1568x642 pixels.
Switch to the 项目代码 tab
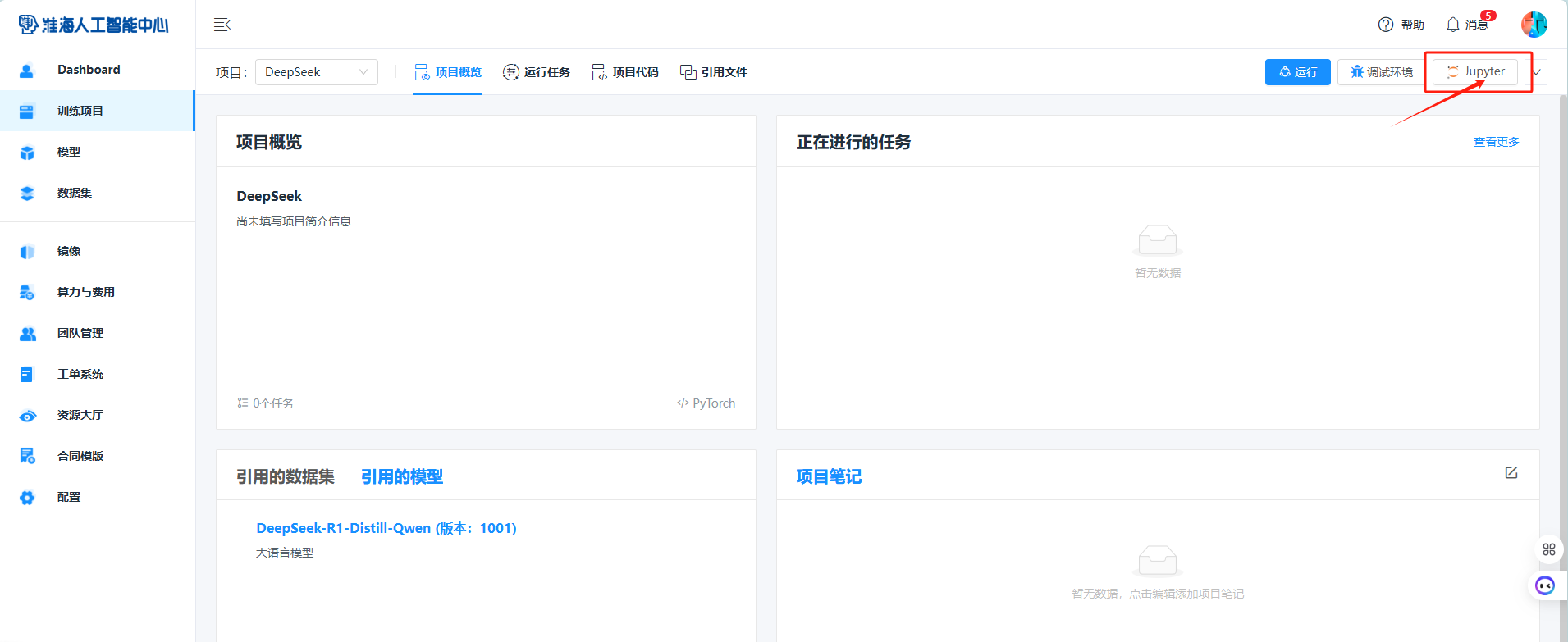pyautogui.click(x=625, y=72)
